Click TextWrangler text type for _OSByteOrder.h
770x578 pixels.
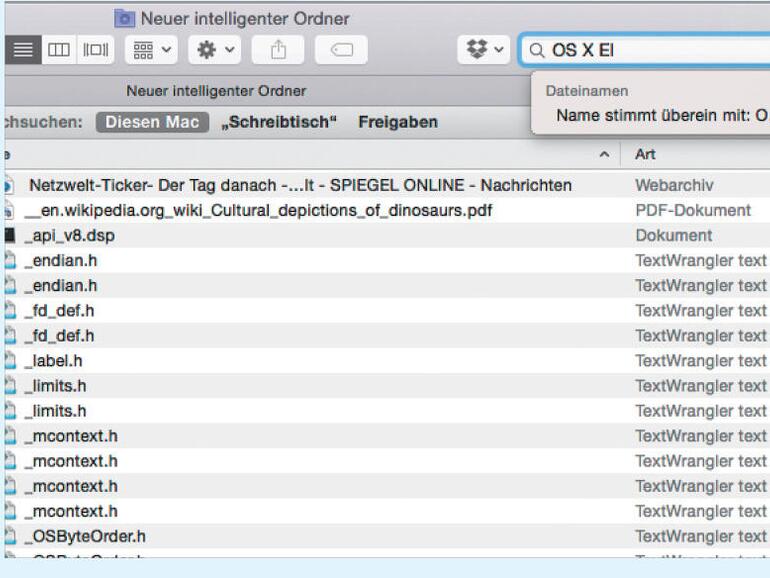[x=701, y=536]
